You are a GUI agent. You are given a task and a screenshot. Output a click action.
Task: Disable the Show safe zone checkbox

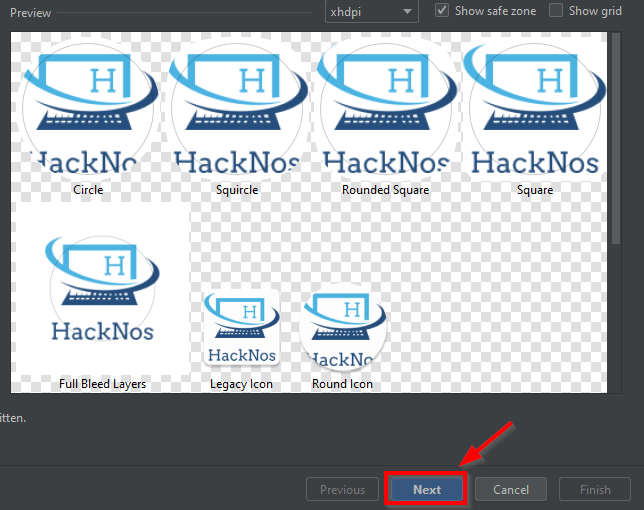click(442, 10)
